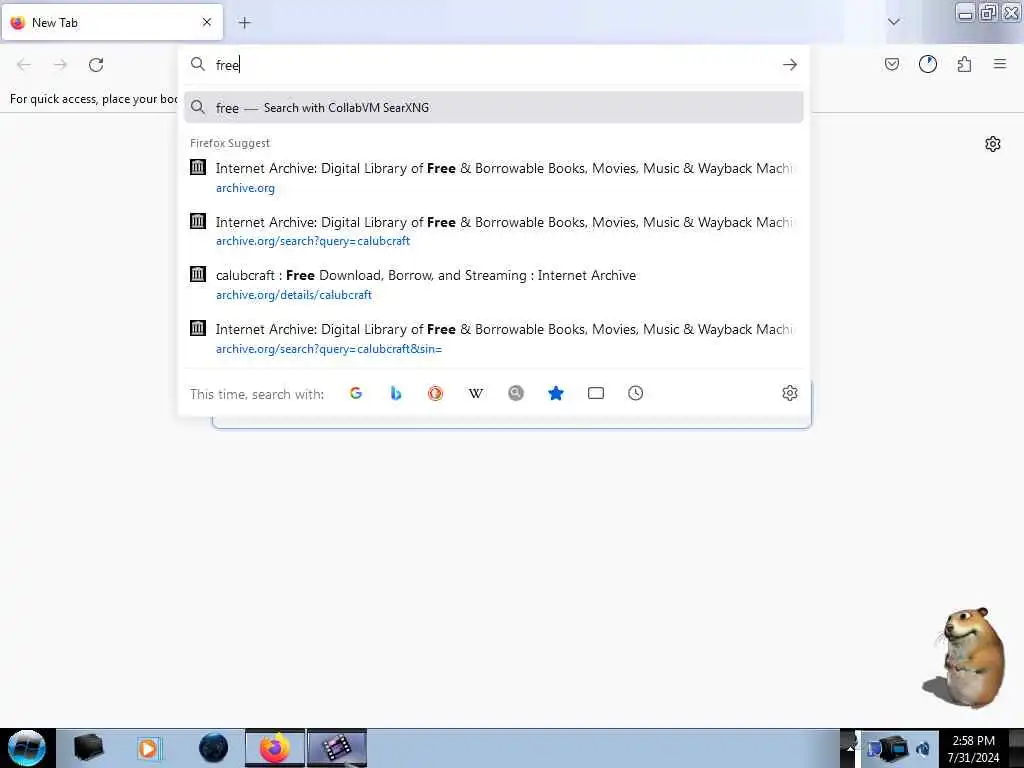1024x768 pixels.
Task: Click the volume icon in system tray
Action: pyautogui.click(x=923, y=749)
